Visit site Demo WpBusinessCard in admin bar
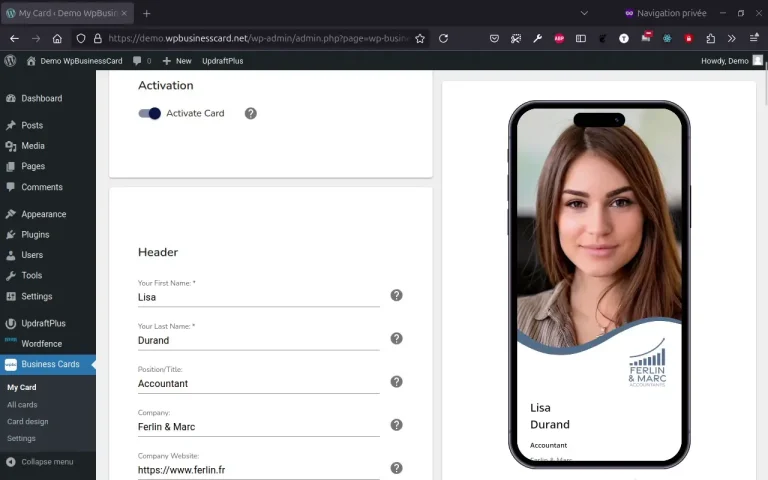Image resolution: width=768 pixels, height=480 pixels. pyautogui.click(x=74, y=61)
